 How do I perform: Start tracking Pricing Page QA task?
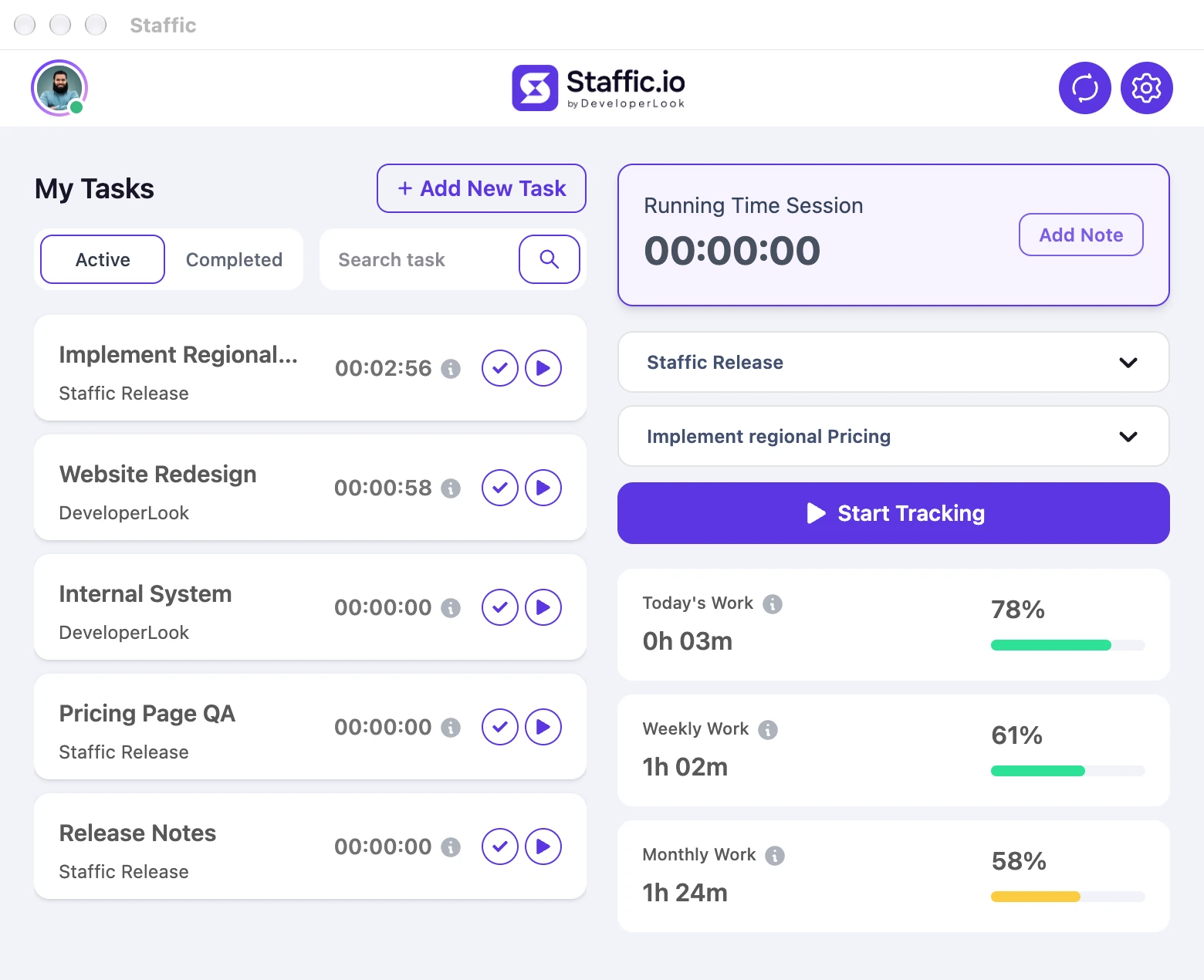click(543, 727)
